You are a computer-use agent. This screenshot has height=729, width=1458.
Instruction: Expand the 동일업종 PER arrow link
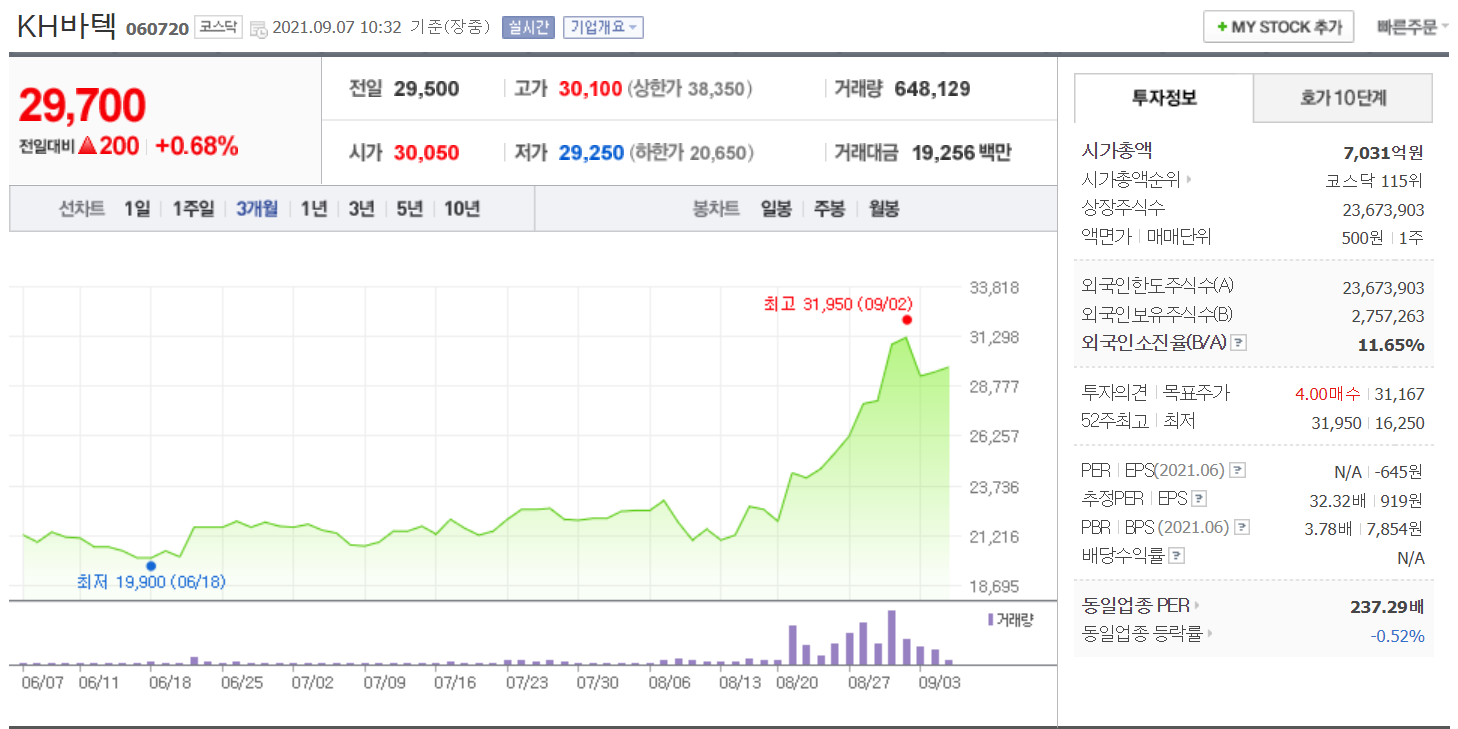point(1197,605)
